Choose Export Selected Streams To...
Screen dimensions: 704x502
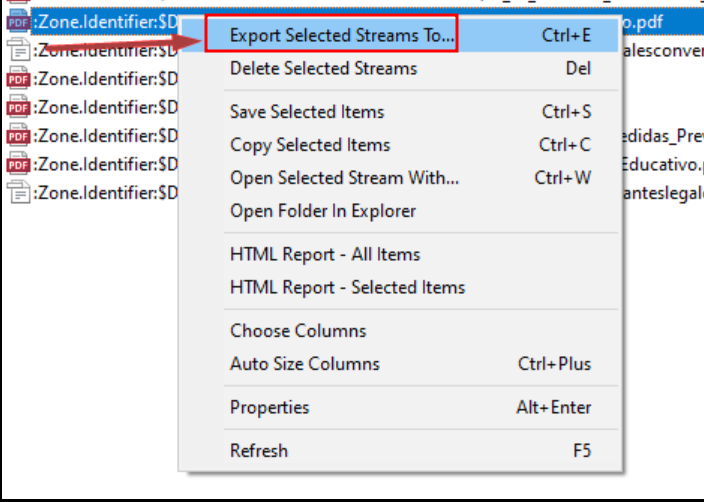341,36
